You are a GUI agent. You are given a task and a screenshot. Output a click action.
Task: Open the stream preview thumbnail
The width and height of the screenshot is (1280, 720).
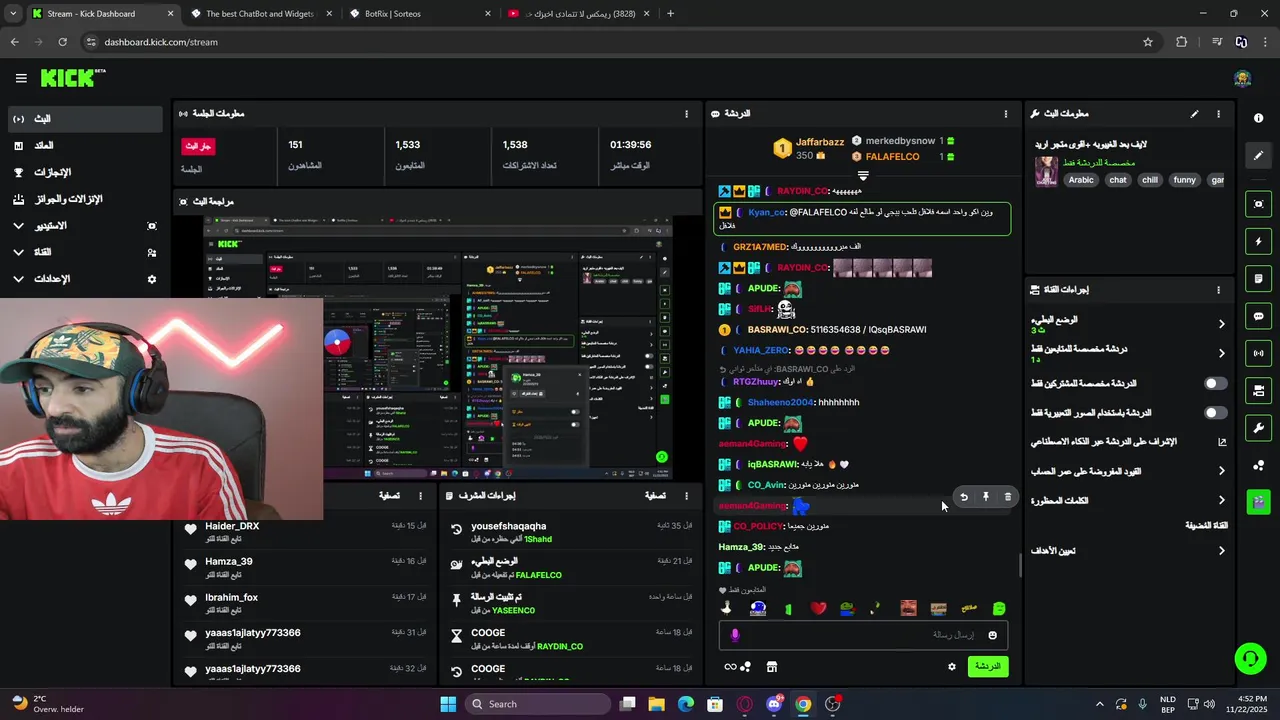point(438,349)
